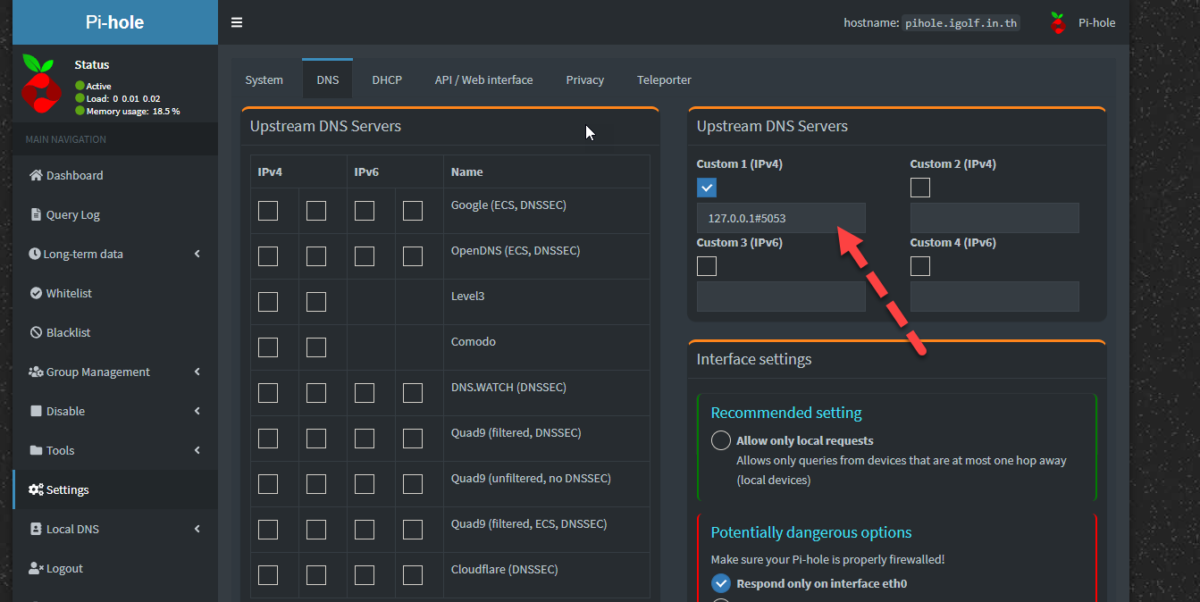Expand Local DNS submenu arrow

point(197,529)
